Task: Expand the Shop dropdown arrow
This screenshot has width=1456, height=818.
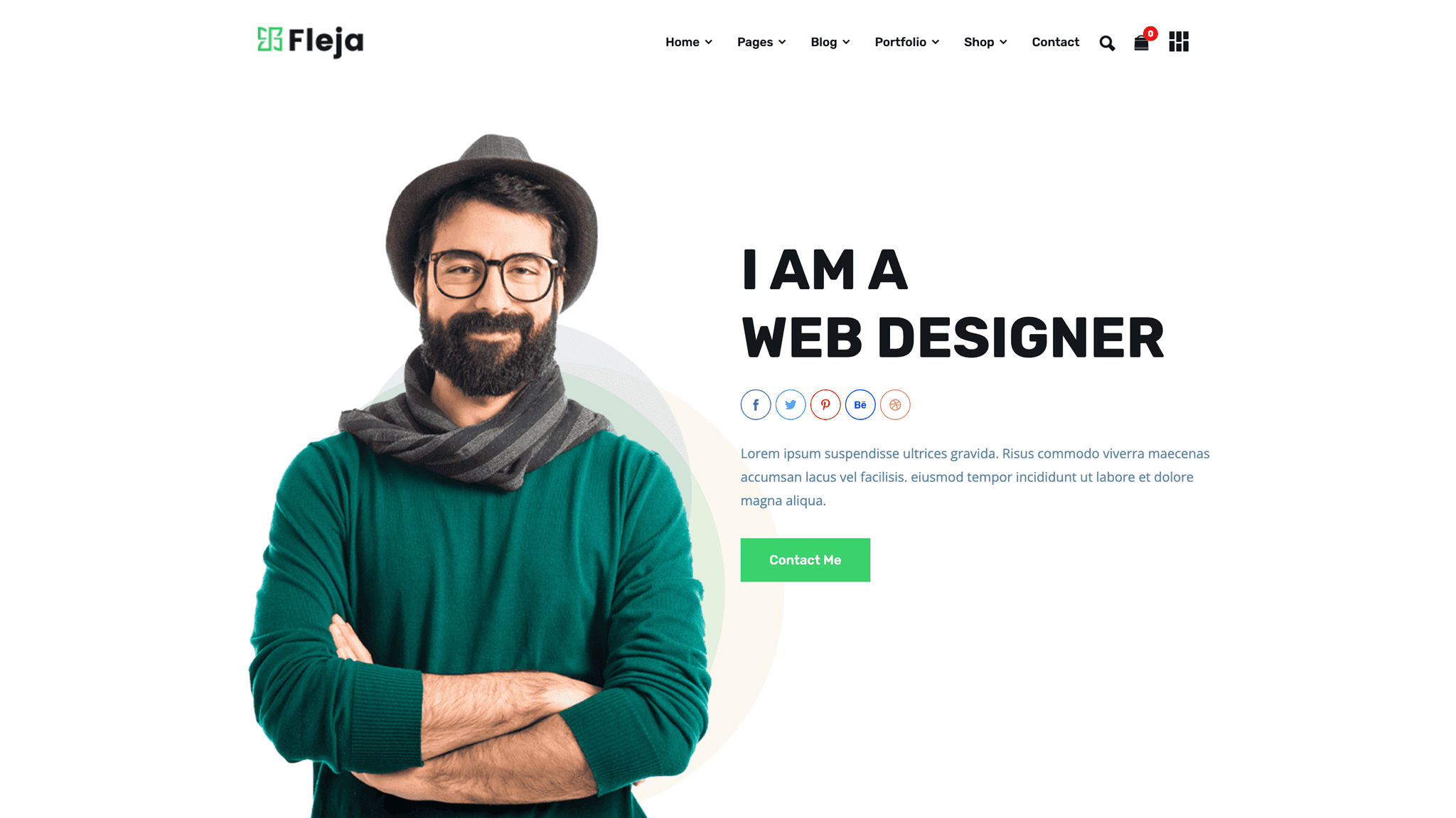Action: point(1003,42)
